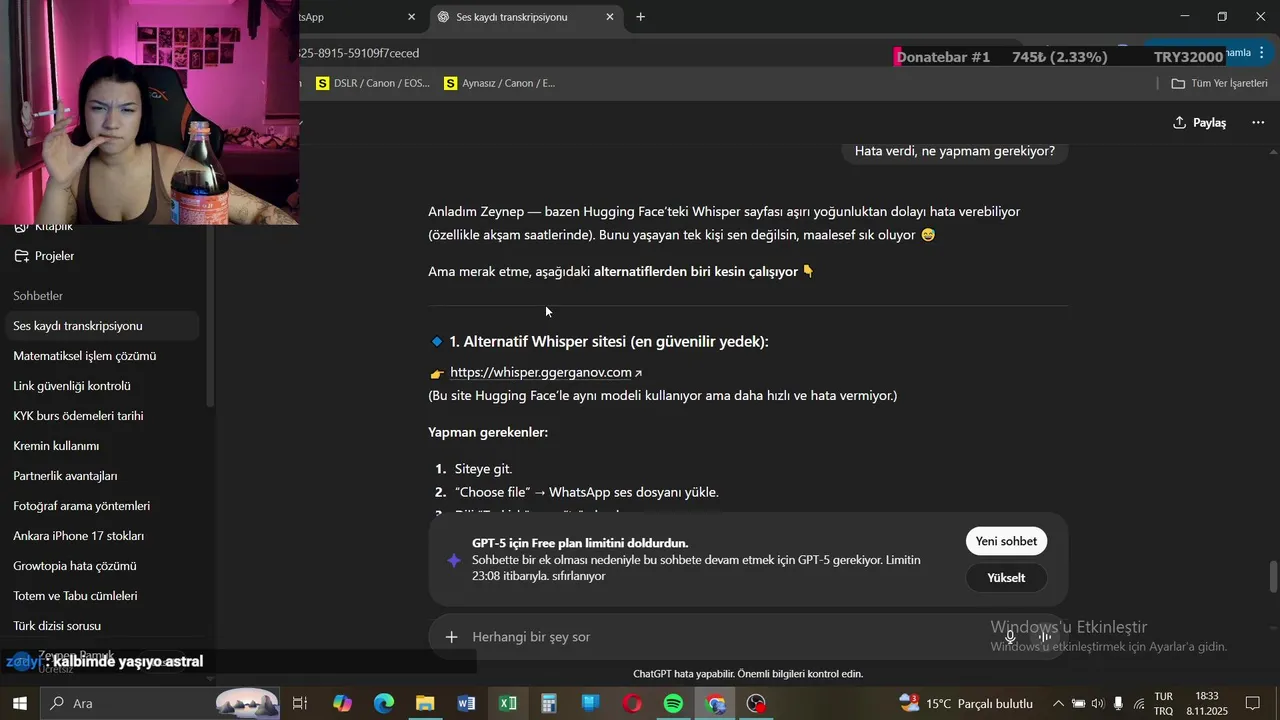Open Calculator from the taskbar
This screenshot has height=720, width=1280.
pos(549,703)
